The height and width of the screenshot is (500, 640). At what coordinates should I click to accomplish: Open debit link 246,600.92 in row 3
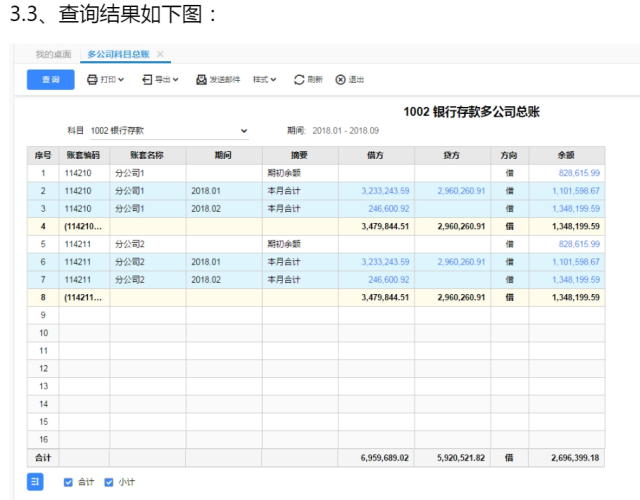point(389,209)
